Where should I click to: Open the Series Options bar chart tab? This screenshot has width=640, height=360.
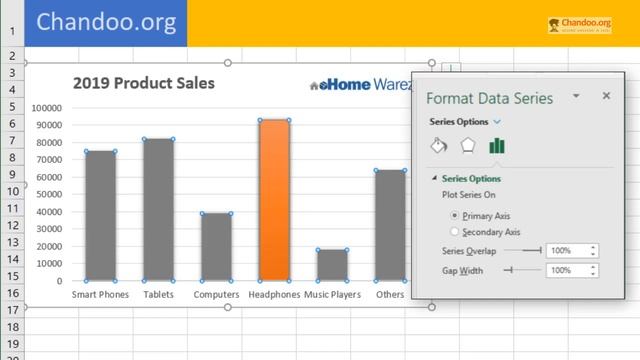(x=497, y=146)
